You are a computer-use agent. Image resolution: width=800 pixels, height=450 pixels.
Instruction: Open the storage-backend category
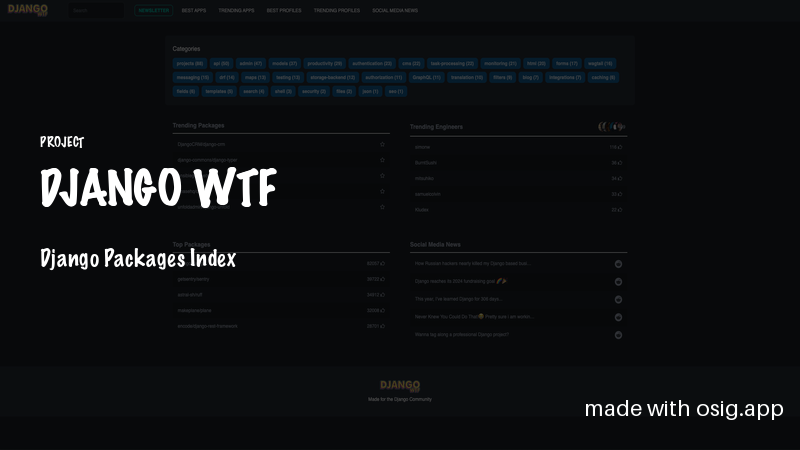pyautogui.click(x=333, y=78)
